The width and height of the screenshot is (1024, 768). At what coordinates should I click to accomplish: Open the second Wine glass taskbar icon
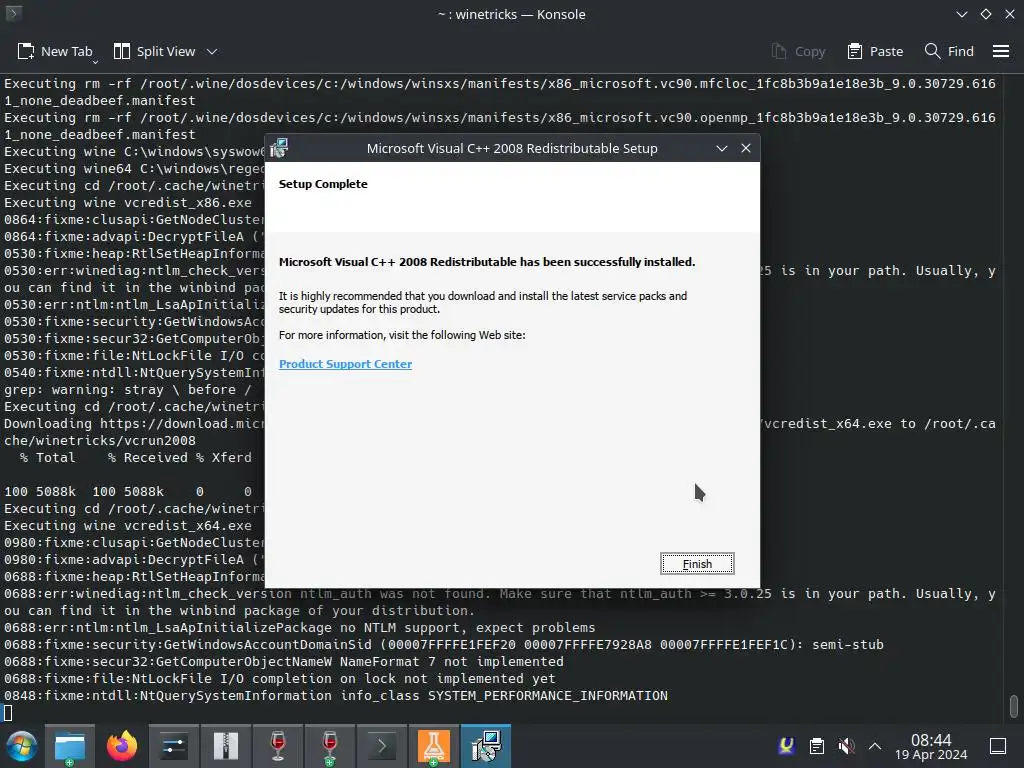click(330, 746)
